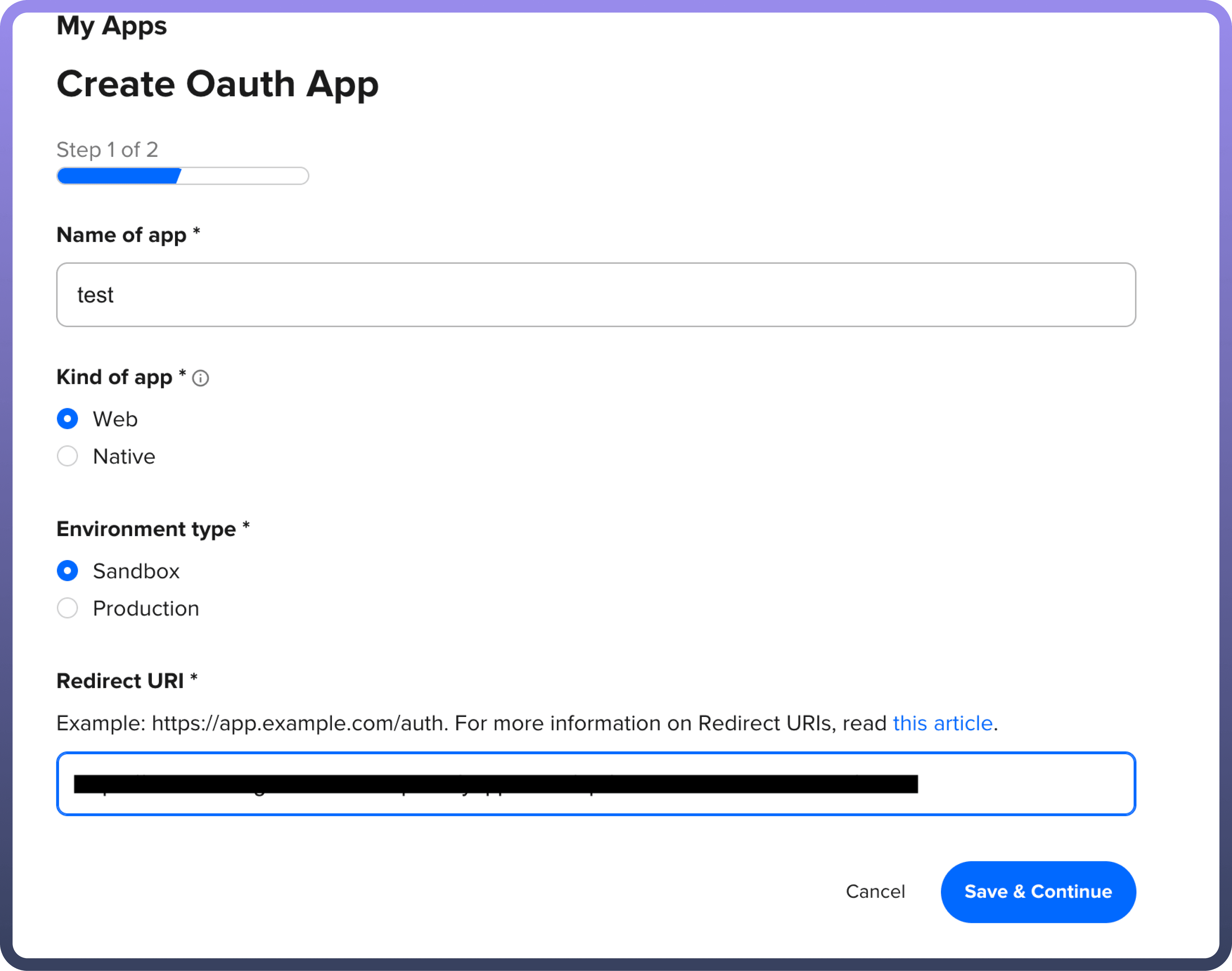Click the Environment type label
This screenshot has height=971, width=1232.
coord(146,529)
